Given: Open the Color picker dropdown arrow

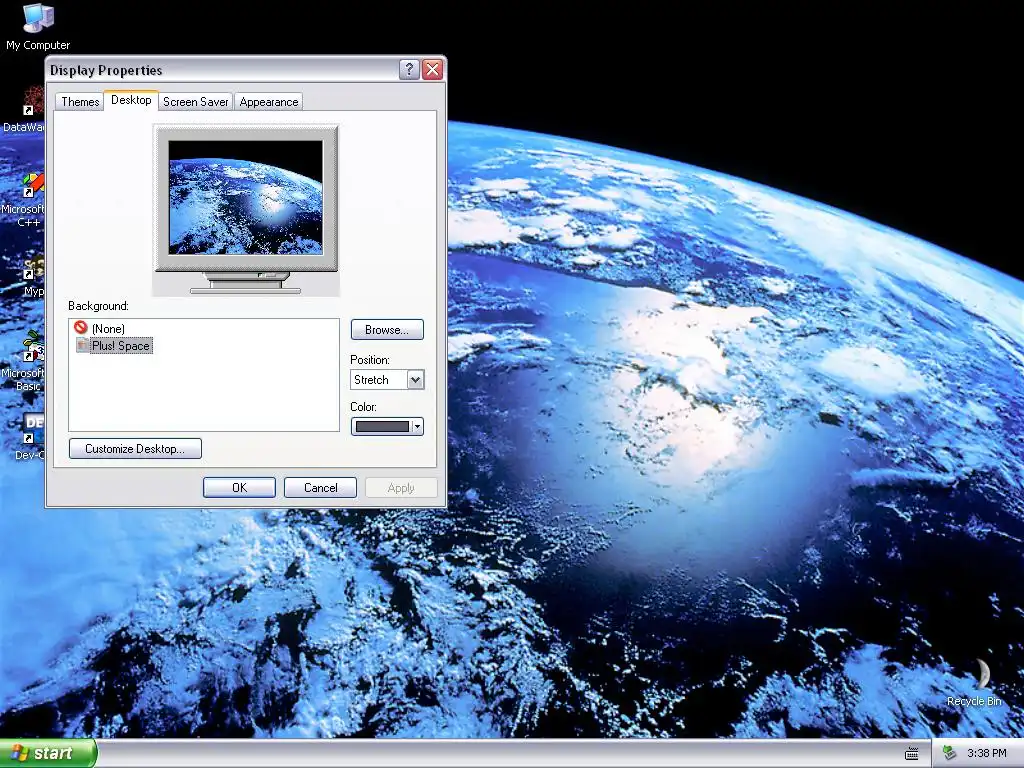Looking at the screenshot, I should point(417,426).
